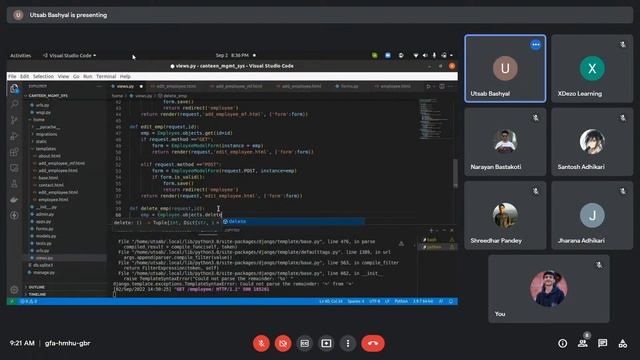Open Remote Explorer in VS Code activity bar

14,168
